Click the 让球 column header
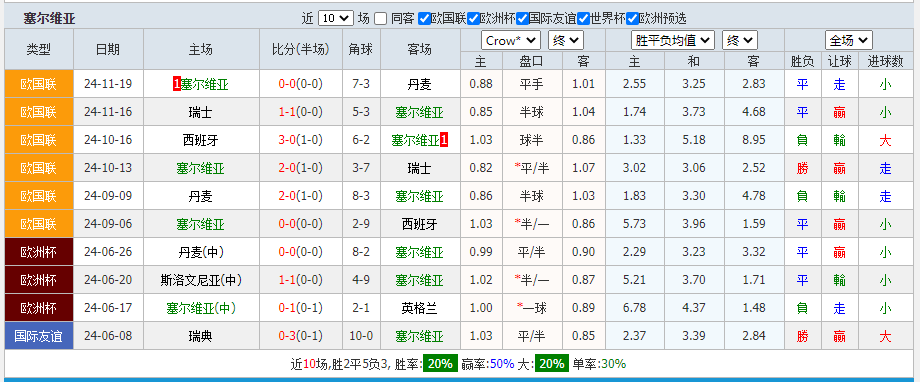Viewport: 920px width, 382px height. 839,61
